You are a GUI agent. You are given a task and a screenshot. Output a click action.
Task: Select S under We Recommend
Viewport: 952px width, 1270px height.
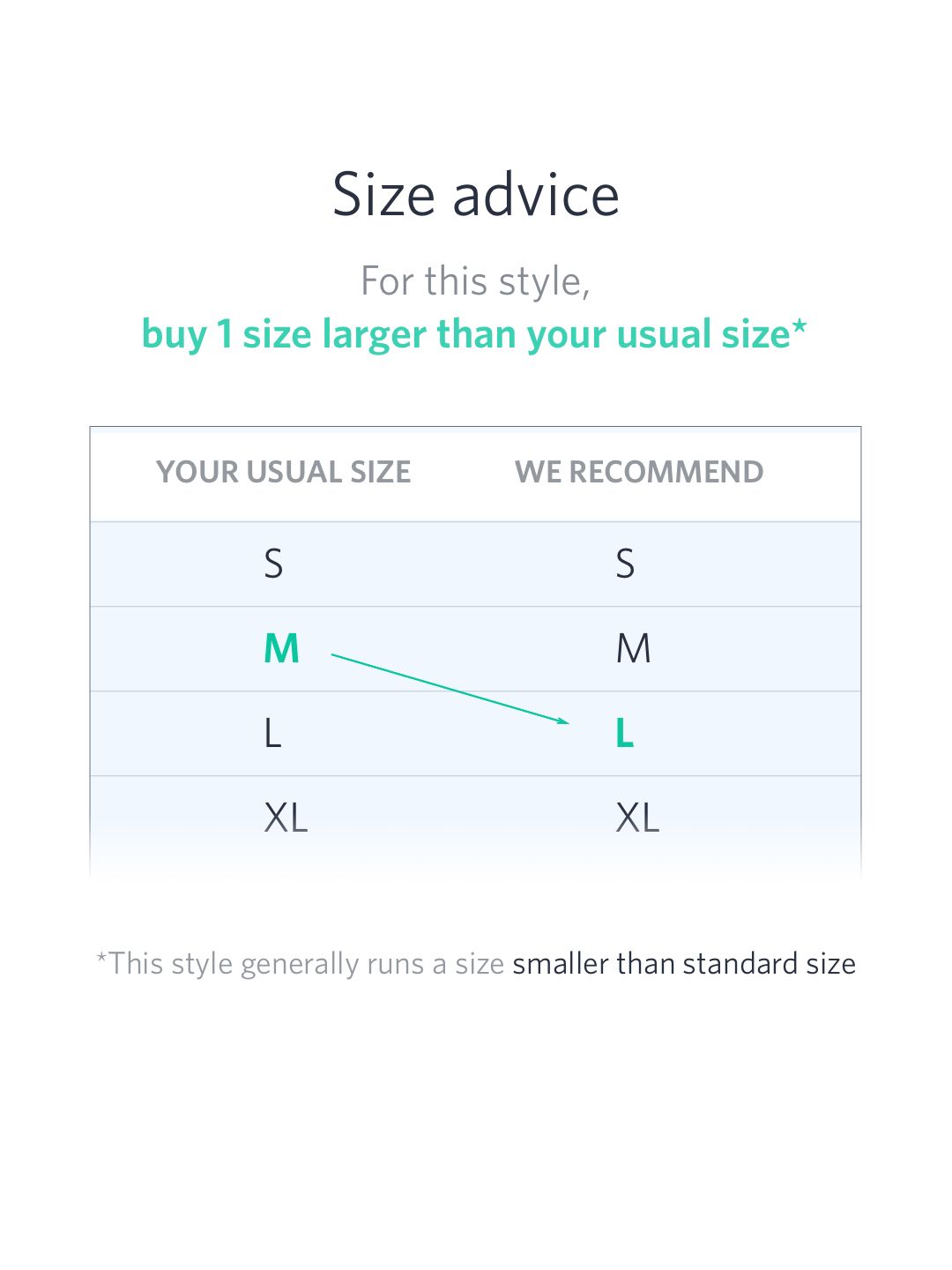(625, 564)
